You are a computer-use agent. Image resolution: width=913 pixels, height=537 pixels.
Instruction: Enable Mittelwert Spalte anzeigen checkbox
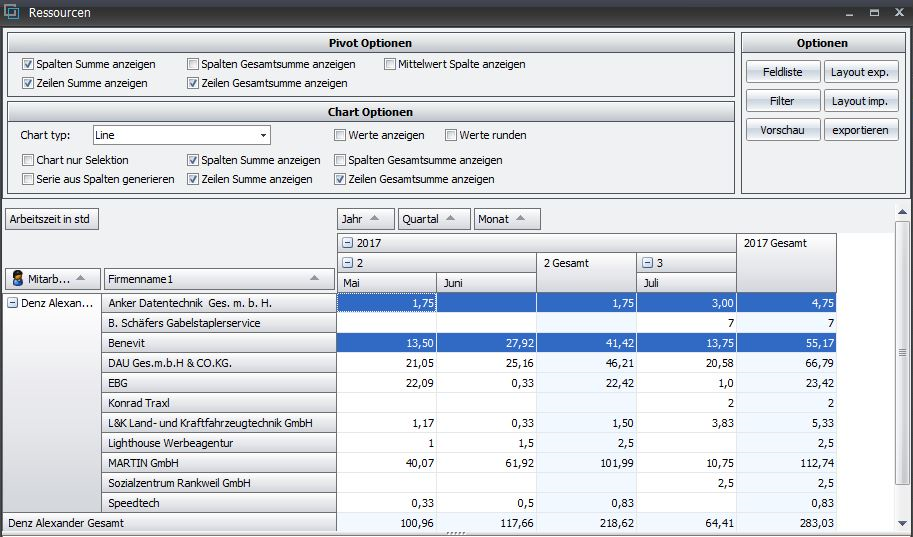pyautogui.click(x=390, y=64)
